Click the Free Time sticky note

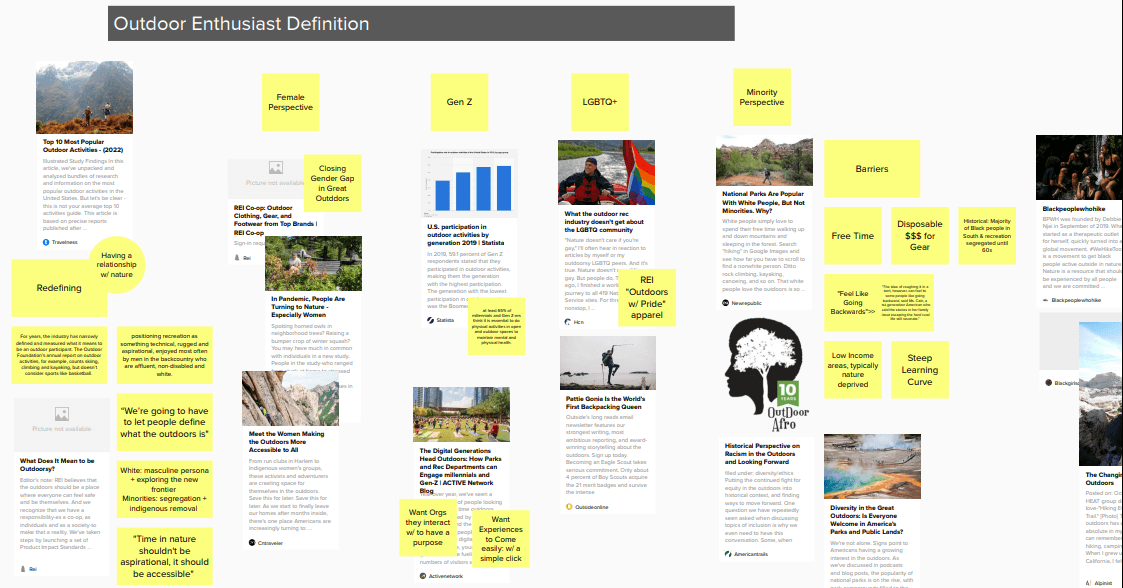[x=852, y=236]
